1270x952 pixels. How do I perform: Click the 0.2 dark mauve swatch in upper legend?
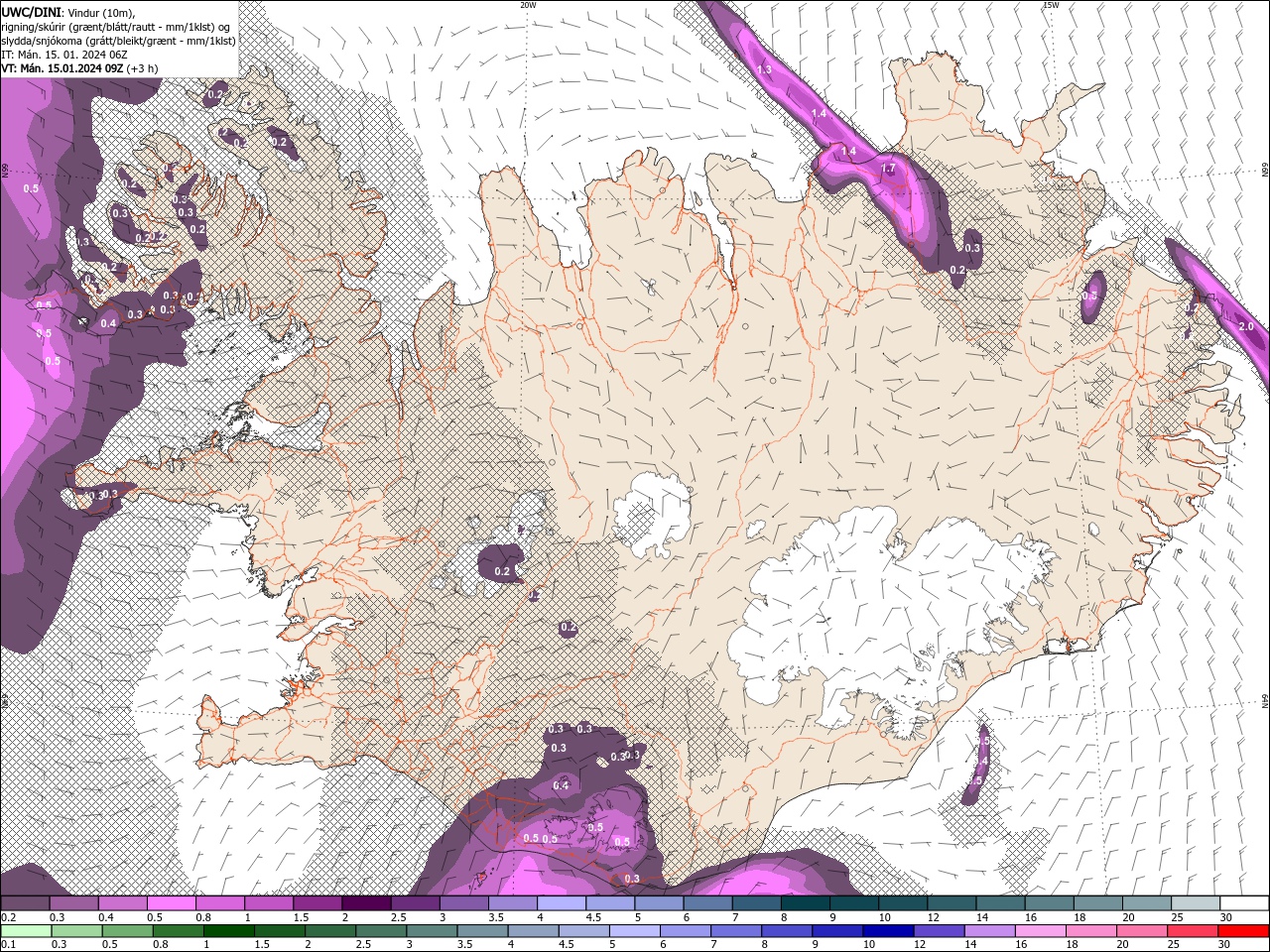click(25, 903)
